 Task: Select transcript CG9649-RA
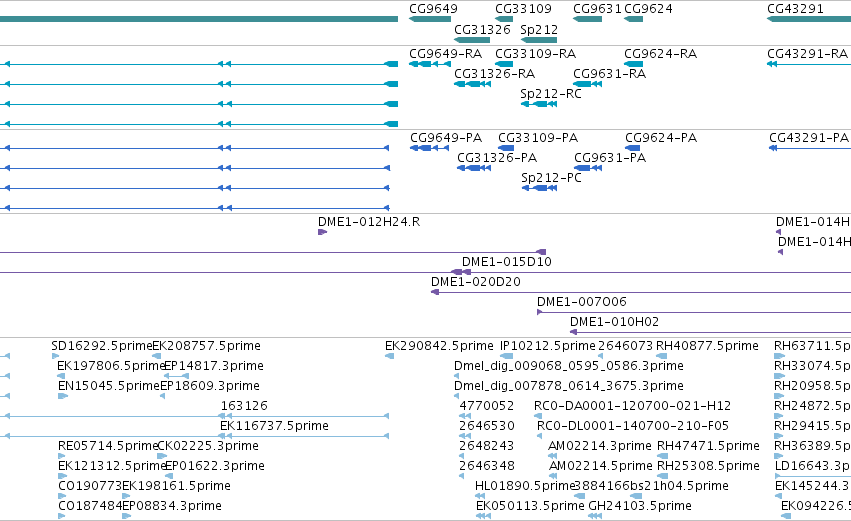445,54
